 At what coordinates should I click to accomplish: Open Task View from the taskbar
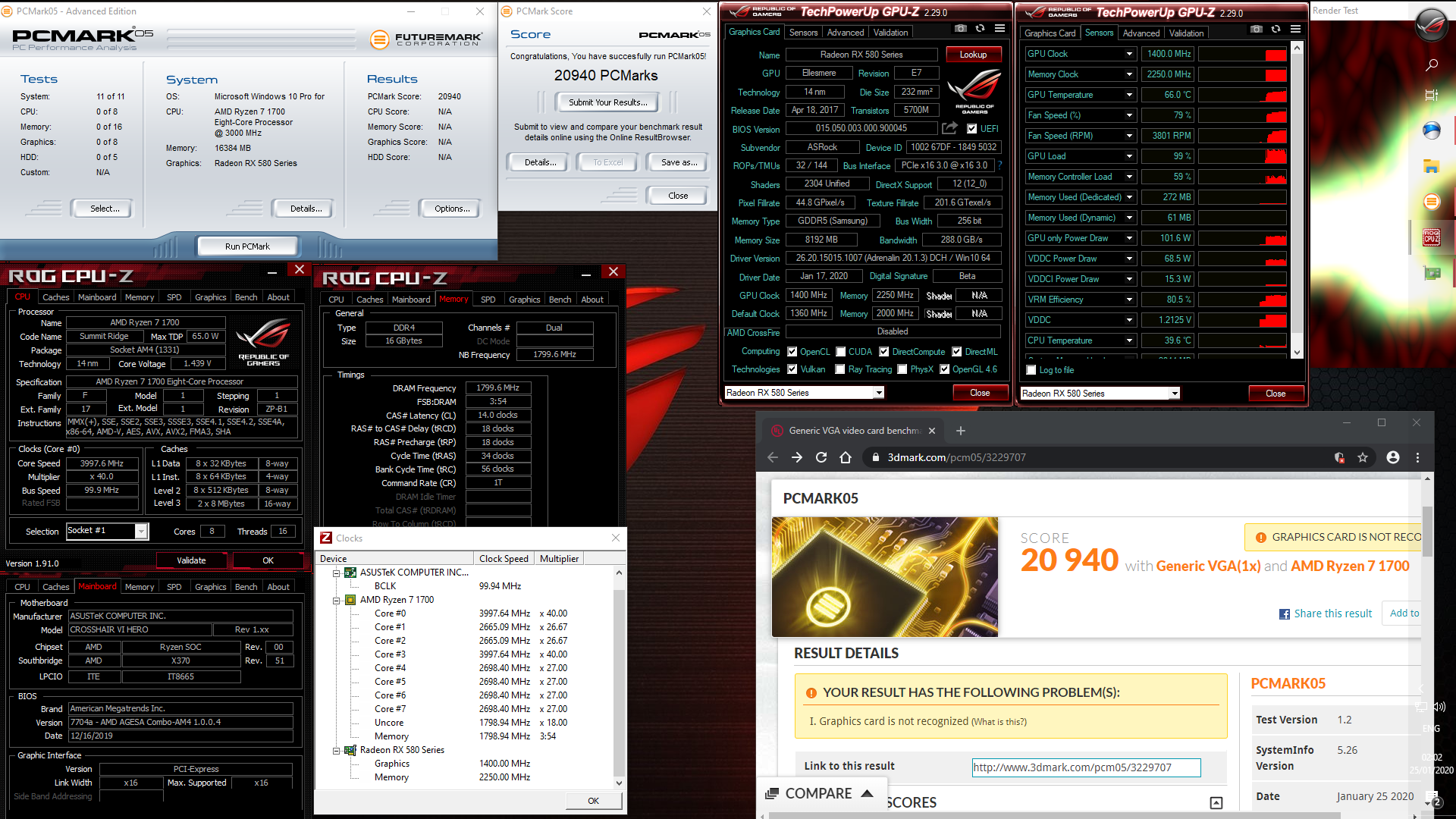pos(1432,96)
